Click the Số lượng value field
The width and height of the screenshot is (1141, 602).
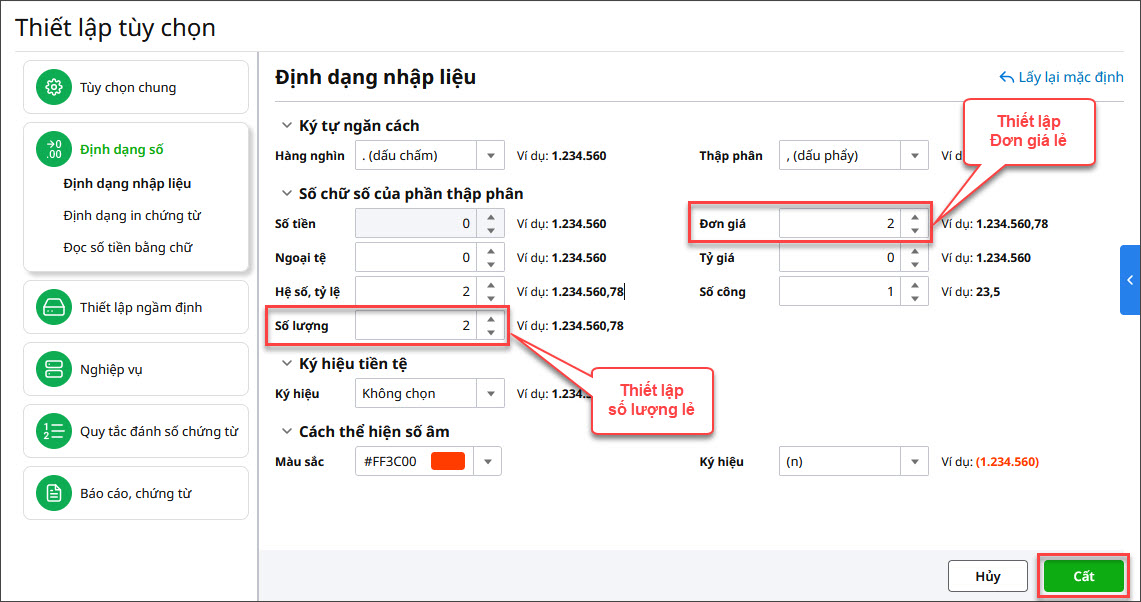click(x=416, y=325)
